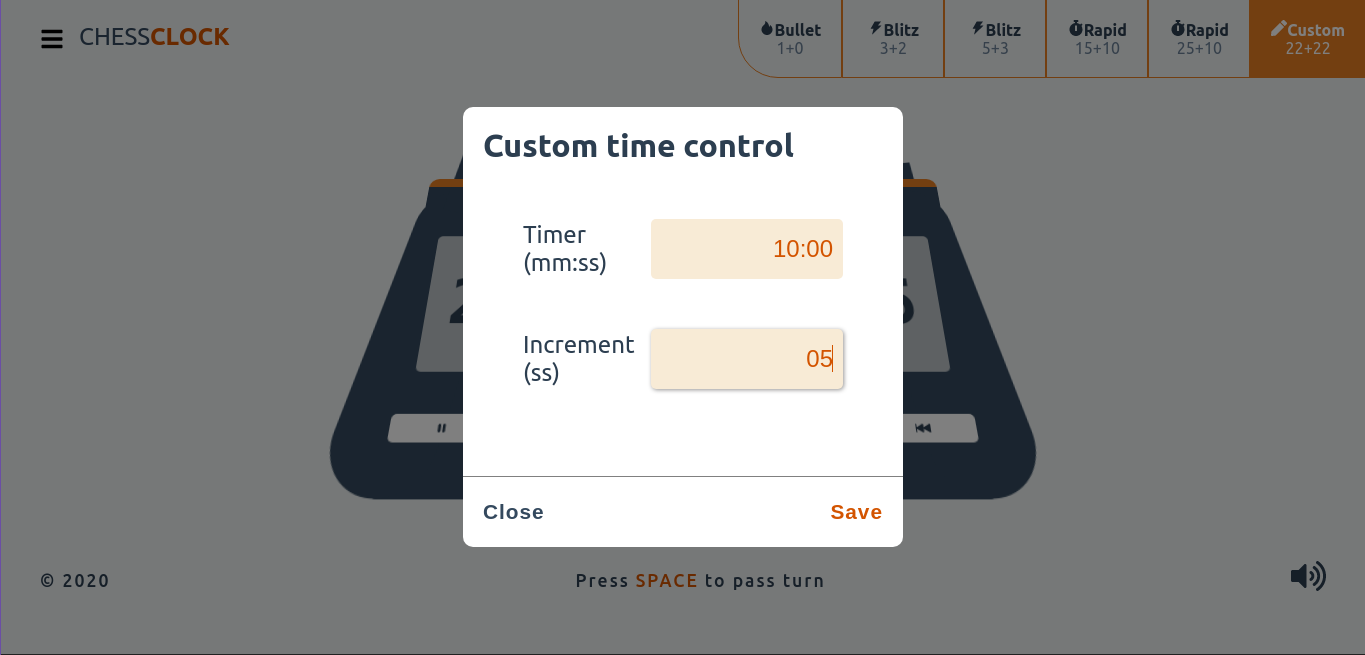1365x655 pixels.
Task: Go to the CHESSCLOCK logo home link
Action: click(x=154, y=37)
